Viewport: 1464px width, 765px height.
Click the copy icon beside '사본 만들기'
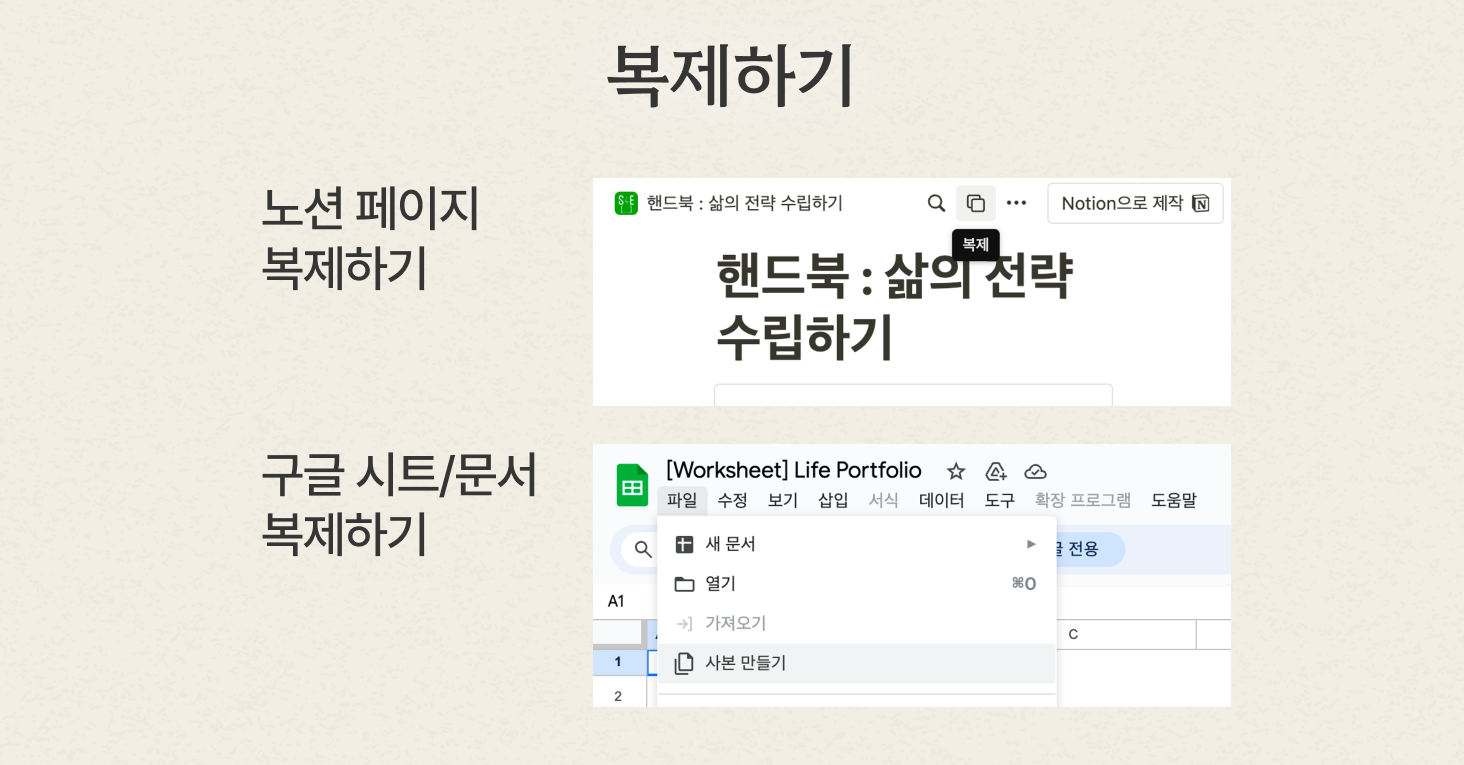coord(684,663)
